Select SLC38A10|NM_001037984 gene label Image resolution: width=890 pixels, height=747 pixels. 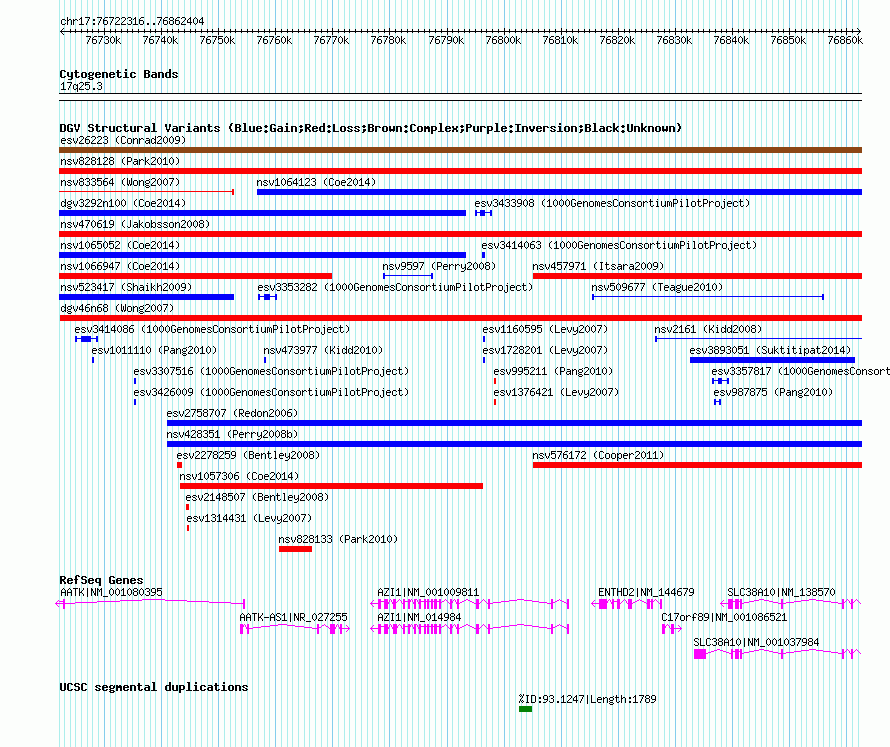756,642
